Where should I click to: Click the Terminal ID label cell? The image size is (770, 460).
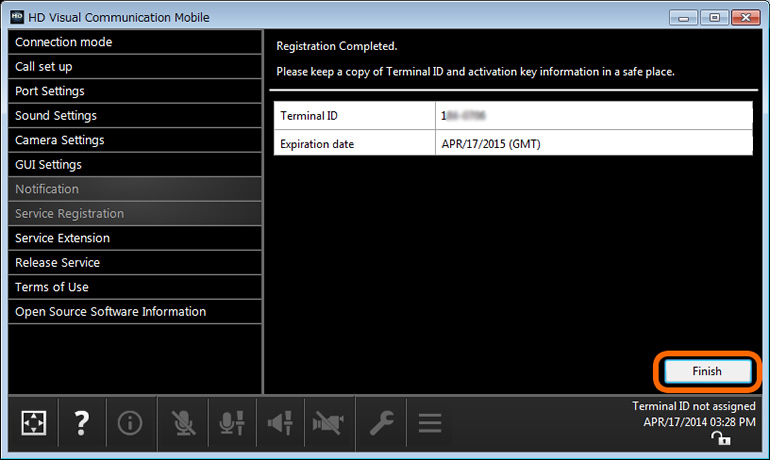[355, 116]
